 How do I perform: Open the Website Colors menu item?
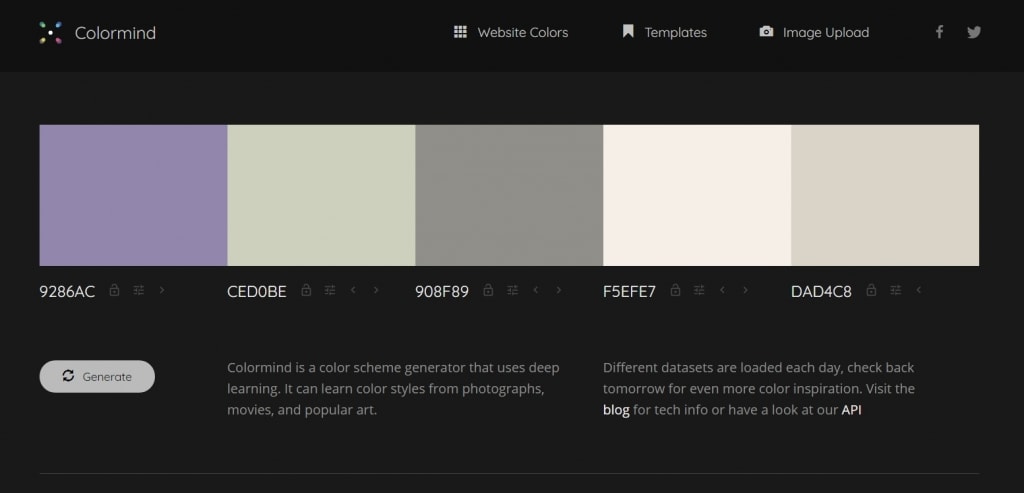point(522,33)
